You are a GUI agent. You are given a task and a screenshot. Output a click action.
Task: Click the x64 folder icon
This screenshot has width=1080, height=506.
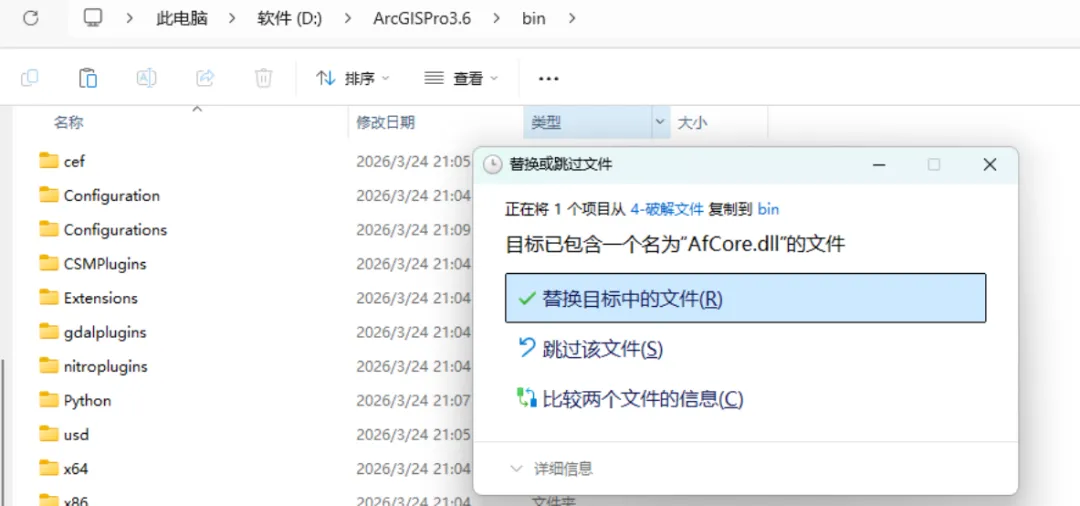click(x=49, y=468)
